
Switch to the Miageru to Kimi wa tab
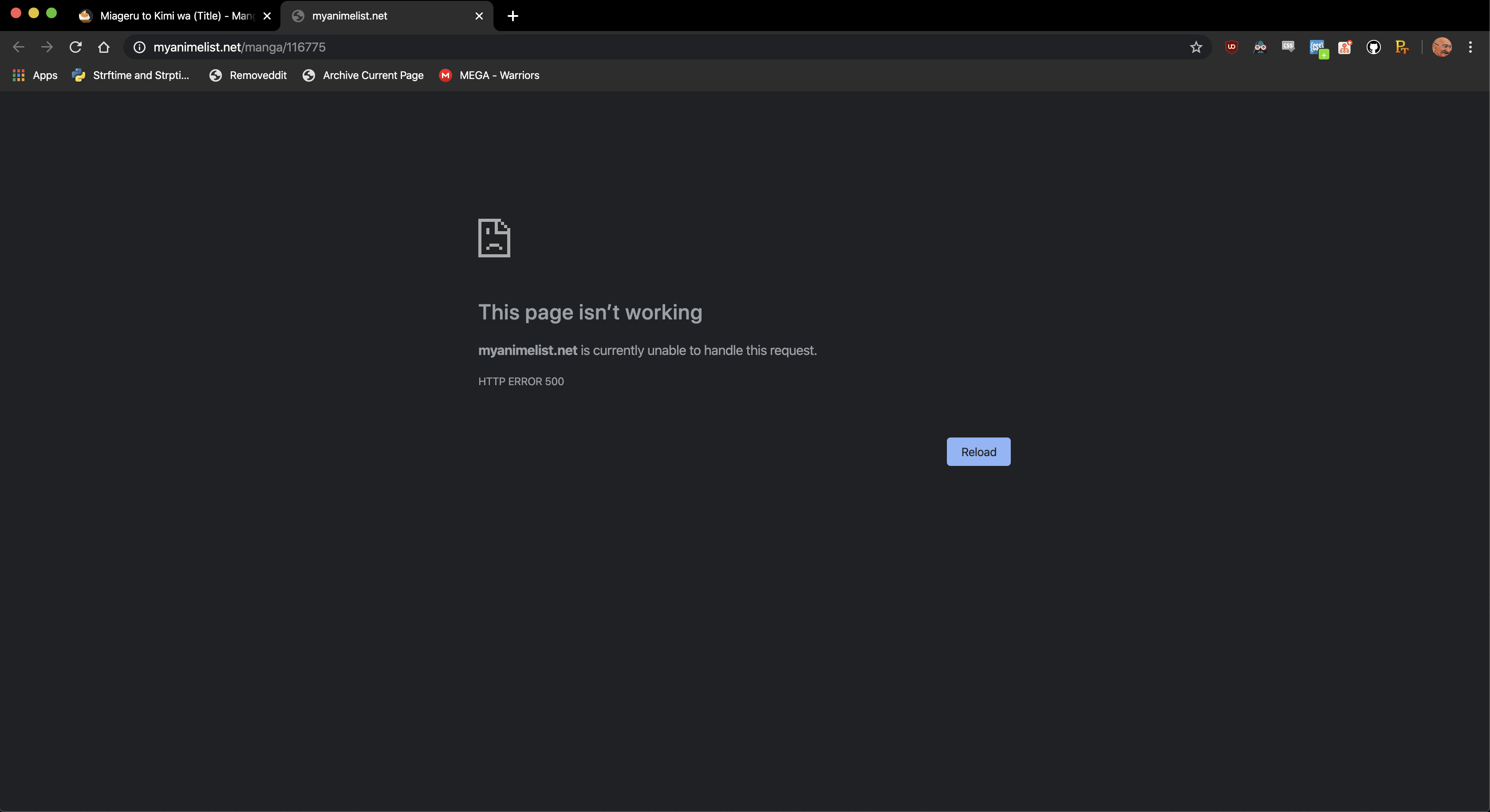(173, 16)
